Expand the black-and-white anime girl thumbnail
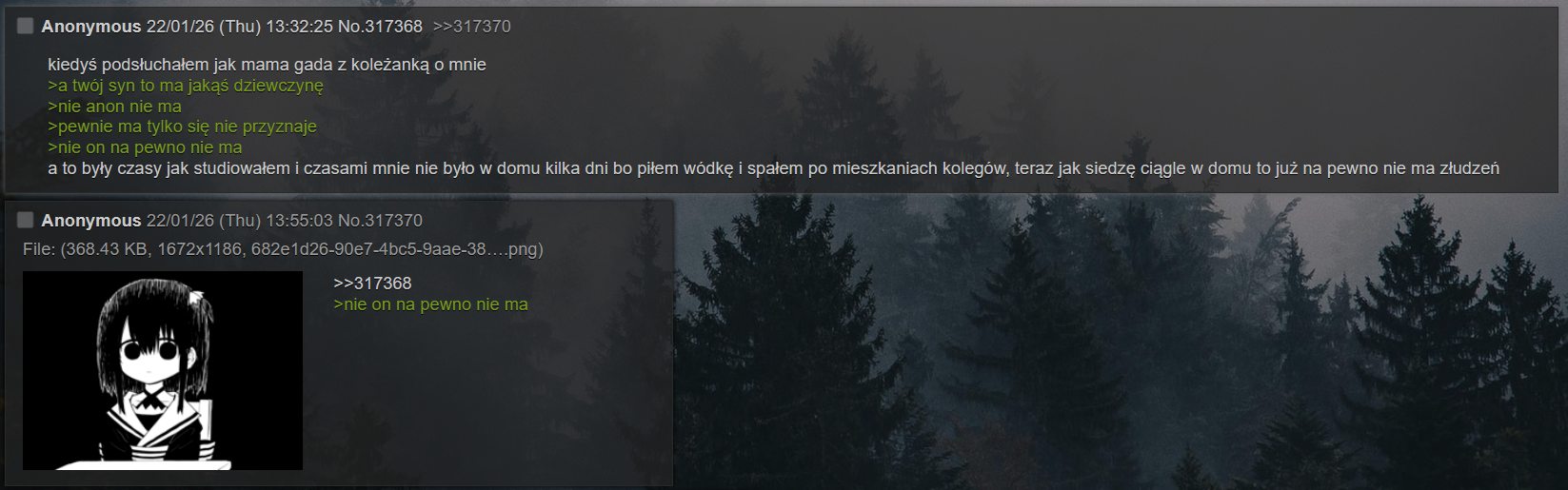 [163, 371]
